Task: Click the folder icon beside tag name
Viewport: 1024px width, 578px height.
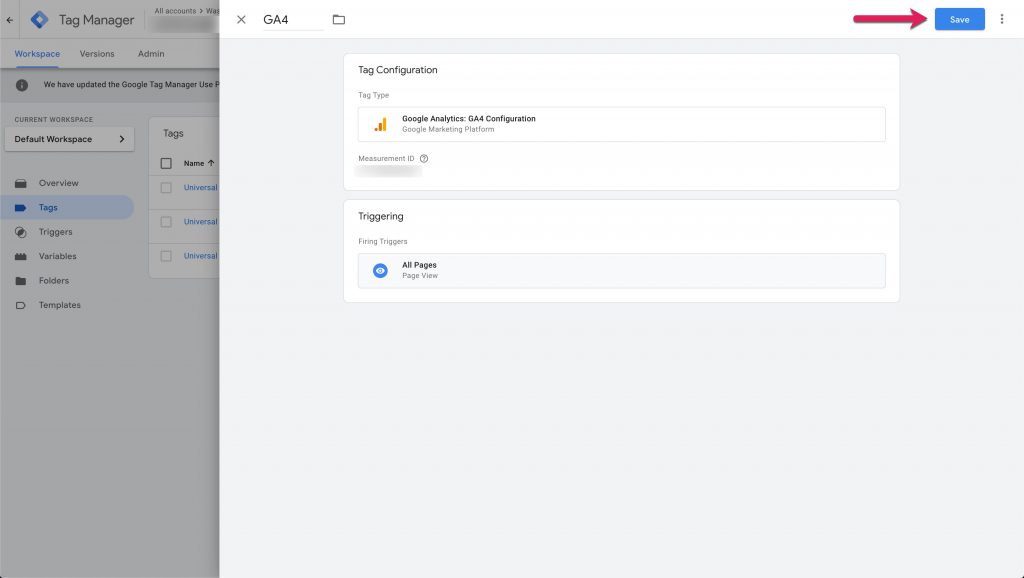Action: pos(338,19)
